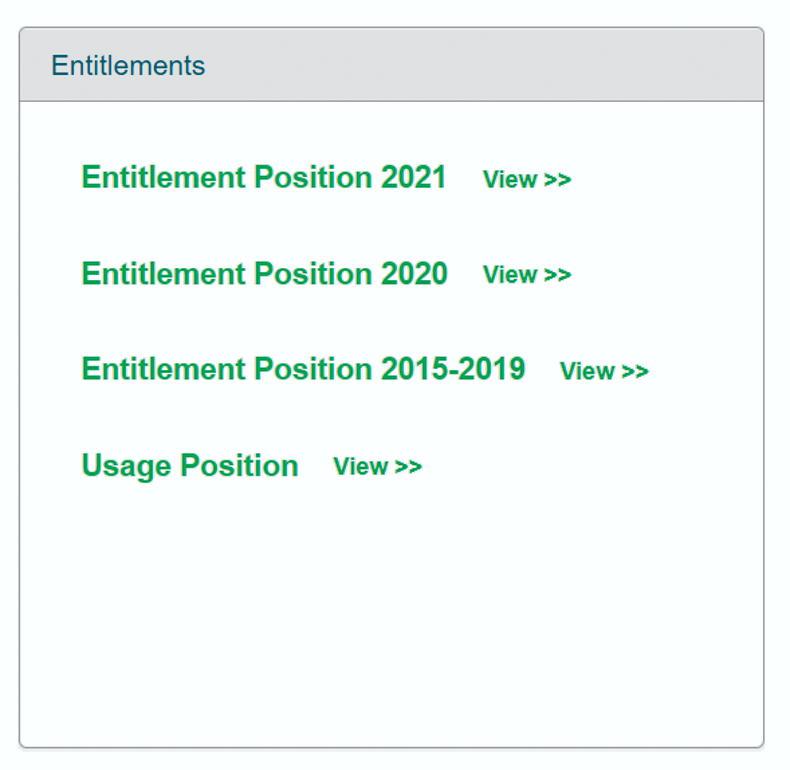Viewport: 790px width, 770px height.
Task: Open the Entitlement Position 2021 View link
Action: 526,180
